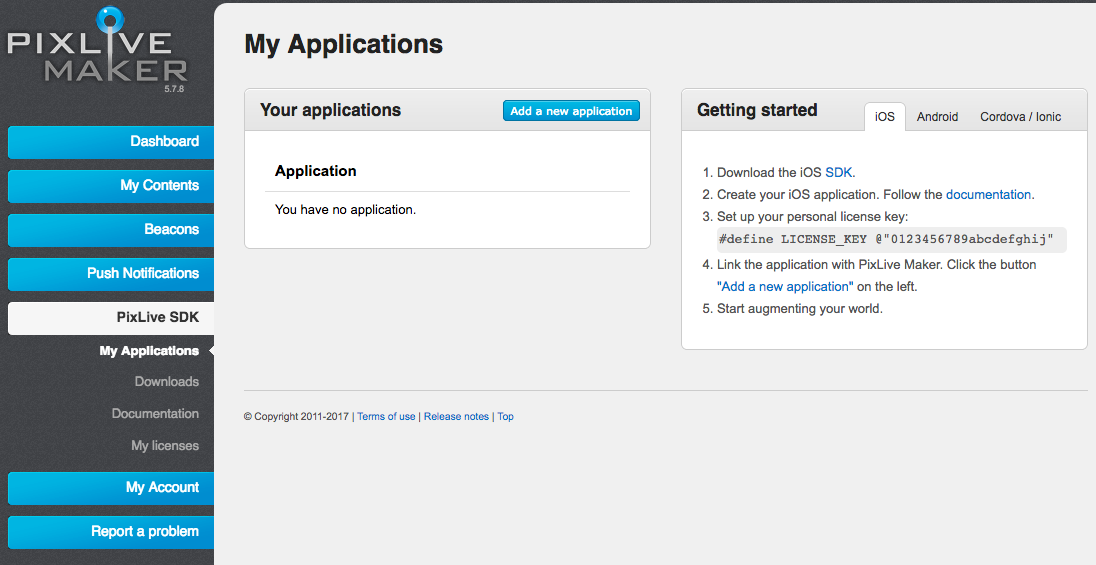Switch to the Android tab

[937, 117]
